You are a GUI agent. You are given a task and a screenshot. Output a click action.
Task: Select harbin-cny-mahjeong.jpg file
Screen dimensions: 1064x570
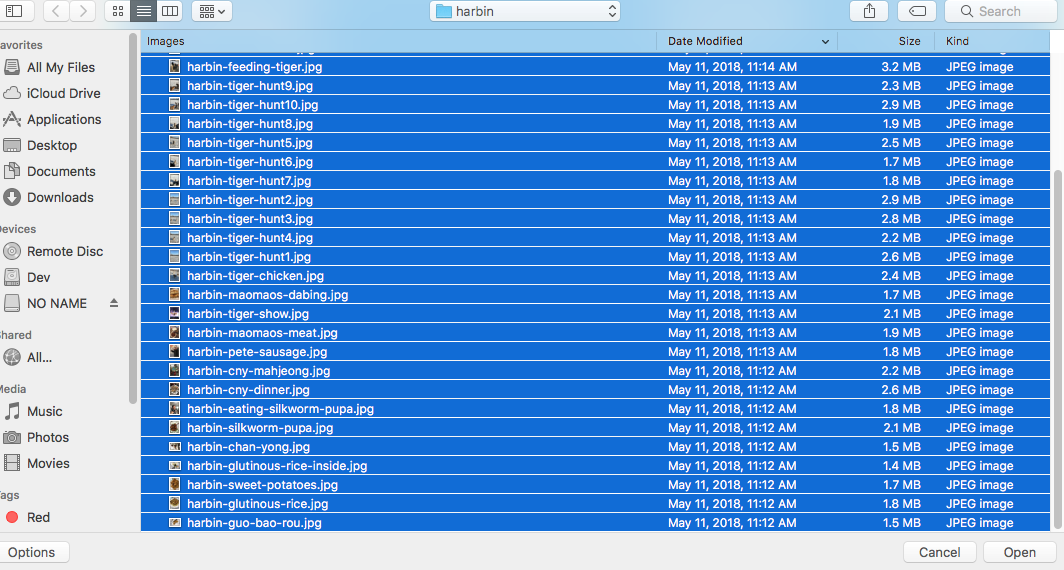click(x=595, y=370)
